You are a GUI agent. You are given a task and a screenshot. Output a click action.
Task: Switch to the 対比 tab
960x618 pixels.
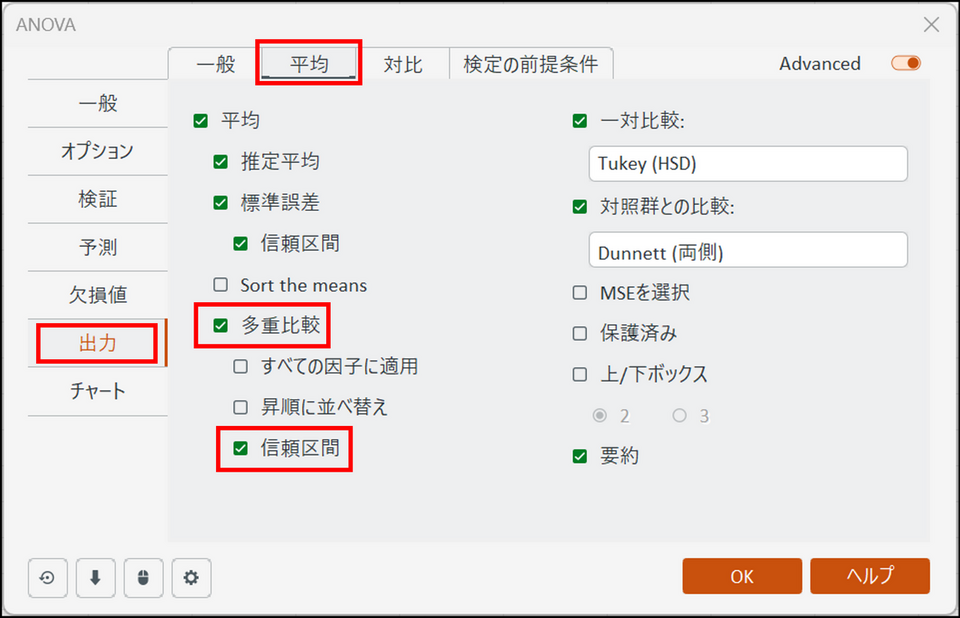point(403,65)
